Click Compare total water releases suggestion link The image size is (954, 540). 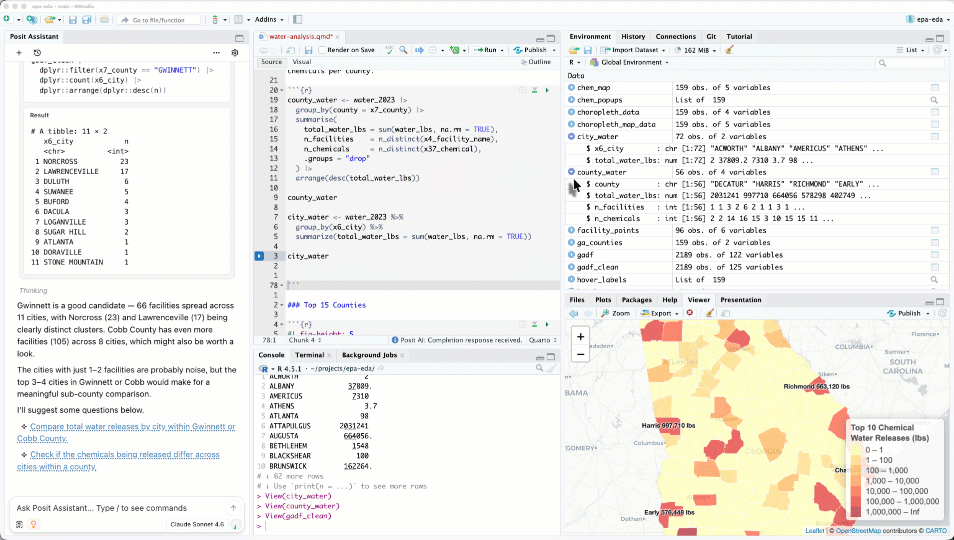click(x=126, y=432)
